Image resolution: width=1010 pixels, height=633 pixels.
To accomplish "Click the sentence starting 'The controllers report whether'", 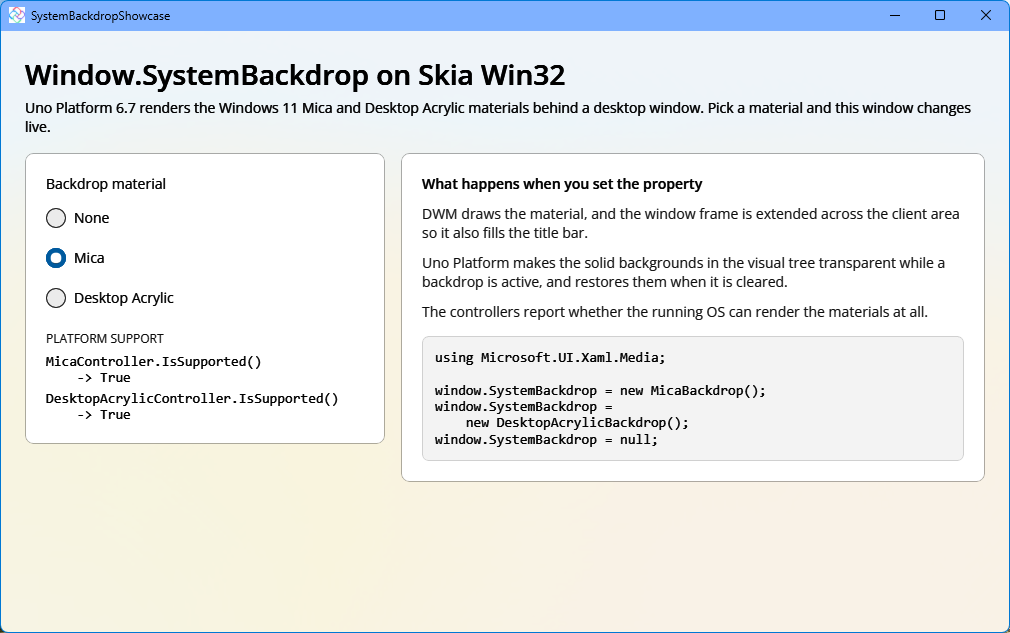I will pos(675,312).
